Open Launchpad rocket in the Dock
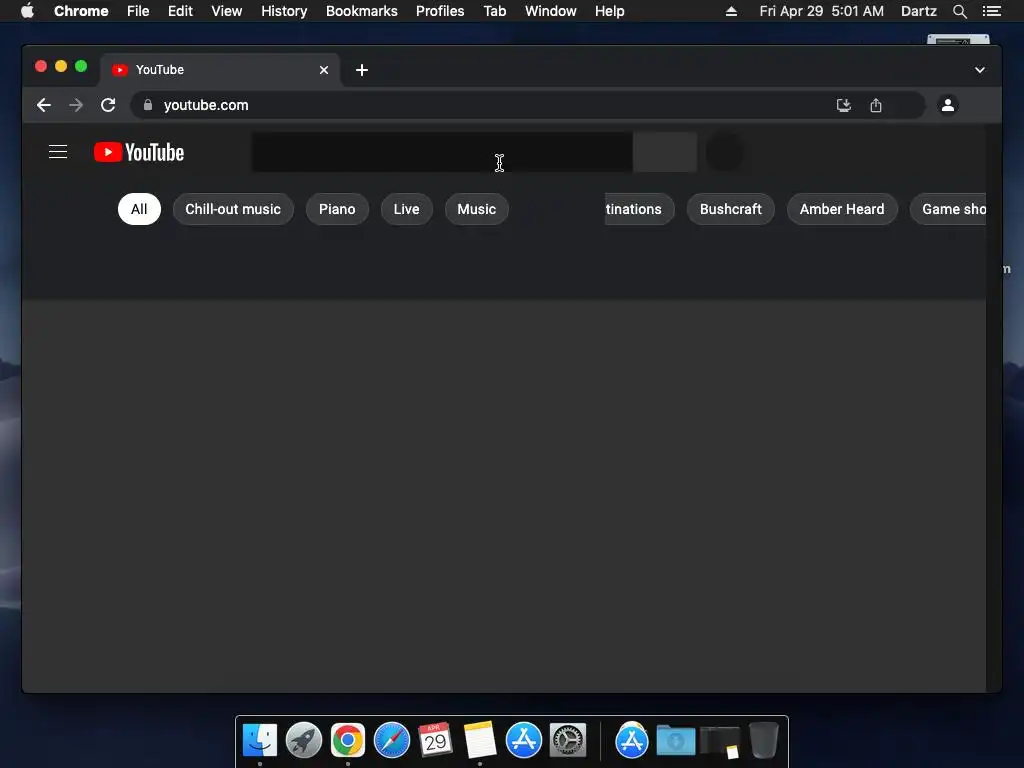 304,740
